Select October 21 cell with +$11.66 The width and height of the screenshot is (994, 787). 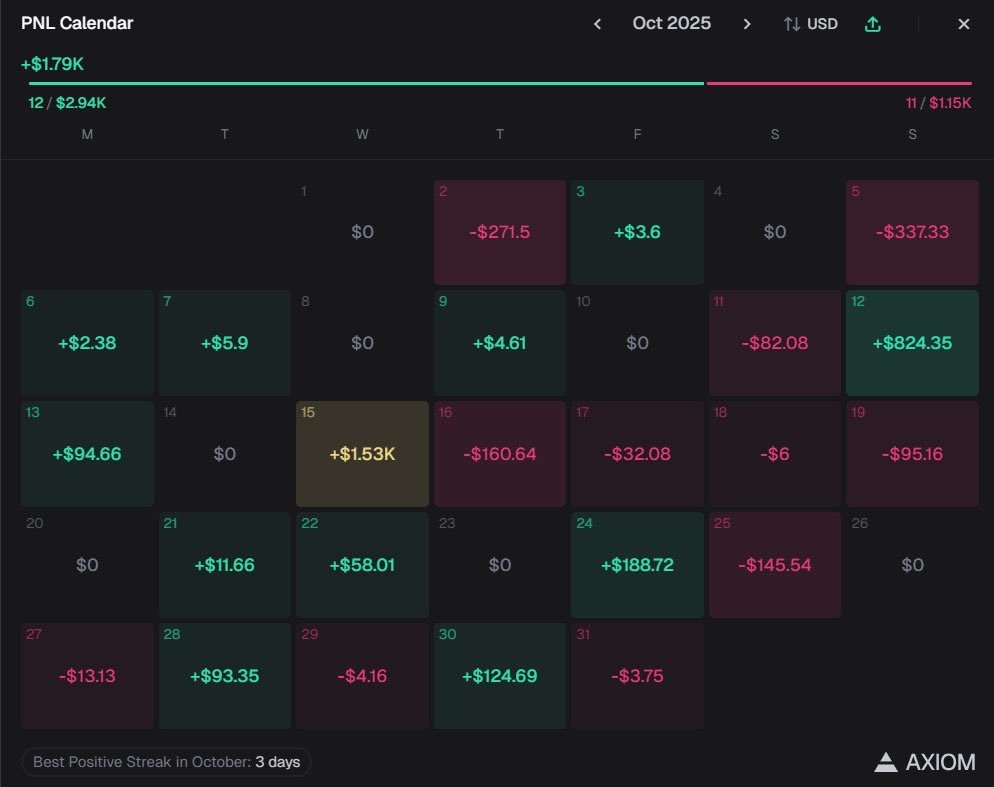[225, 565]
